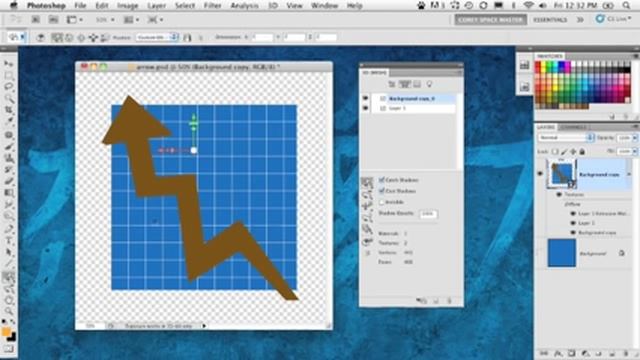Hide Layer 1 mesh in 3D panel
640x360 pixels.
coord(365,108)
